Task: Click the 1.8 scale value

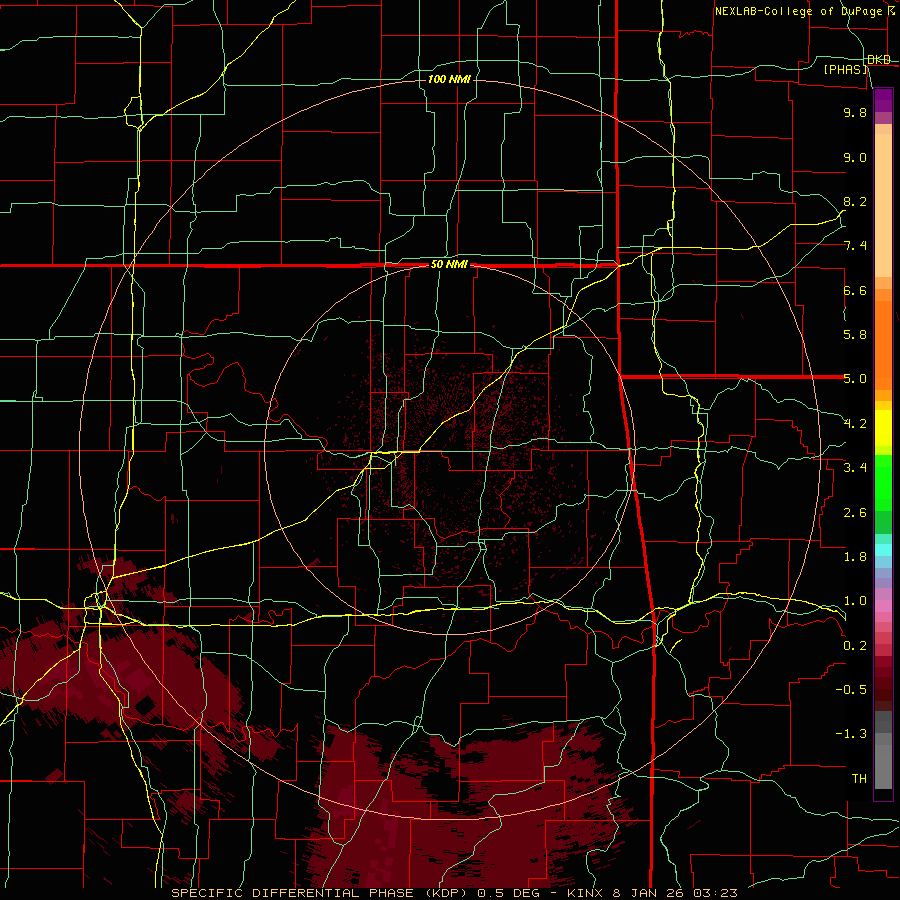Action: point(855,557)
